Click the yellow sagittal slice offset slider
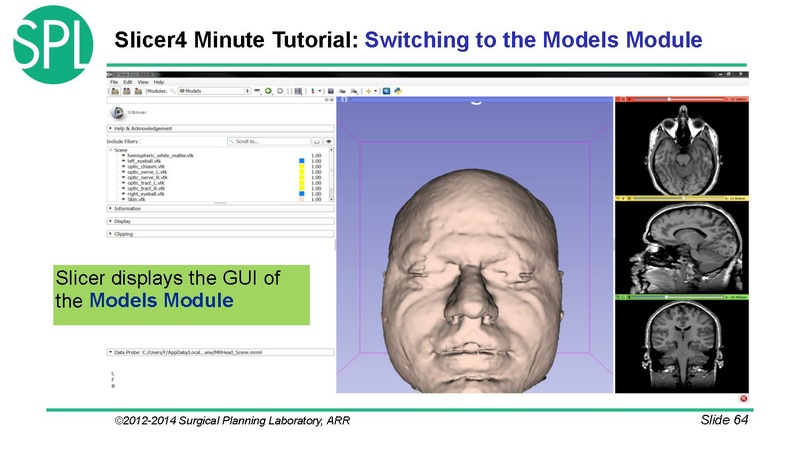800x450 pixels. [679, 198]
